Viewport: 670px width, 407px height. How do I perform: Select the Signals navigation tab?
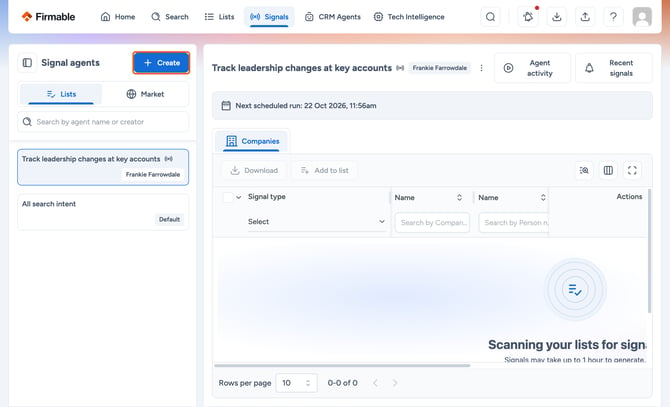(x=269, y=17)
